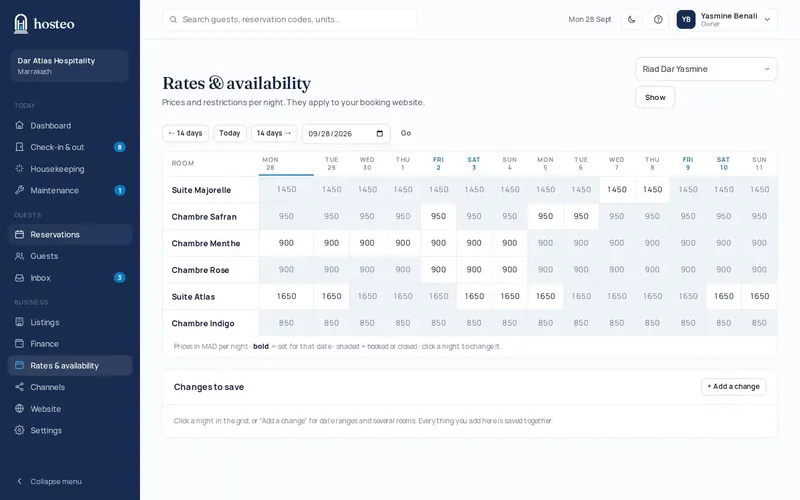
Task: Open Channels via the share icon
Action: tap(19, 387)
